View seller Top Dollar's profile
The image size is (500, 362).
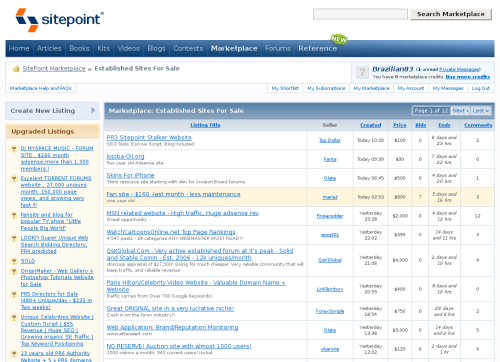[330, 140]
